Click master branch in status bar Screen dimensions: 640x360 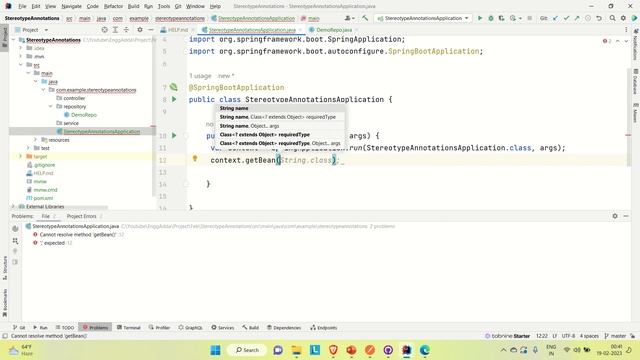coord(615,336)
